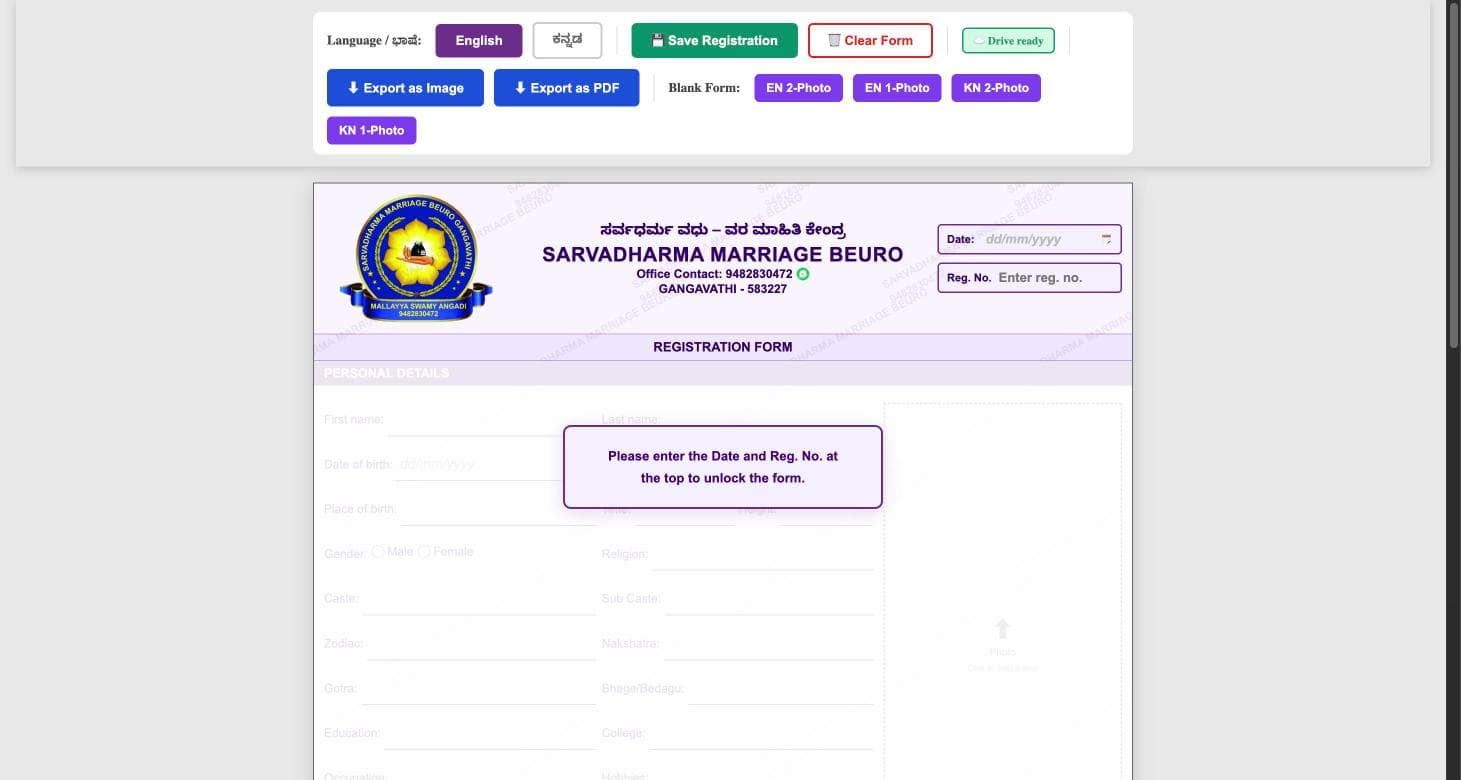Click the Gotra input field
The image size is (1461, 780).
coord(478,691)
